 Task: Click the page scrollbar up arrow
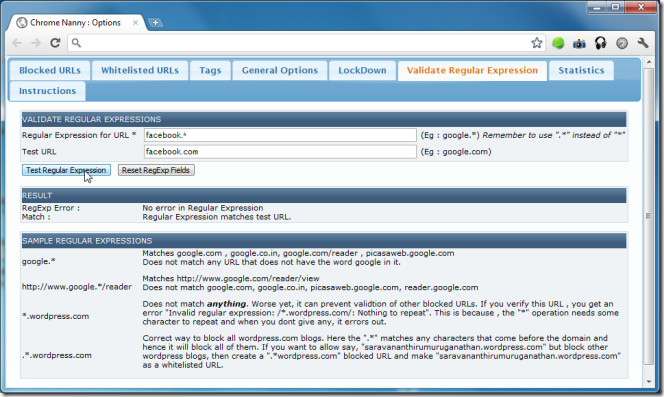[x=648, y=62]
